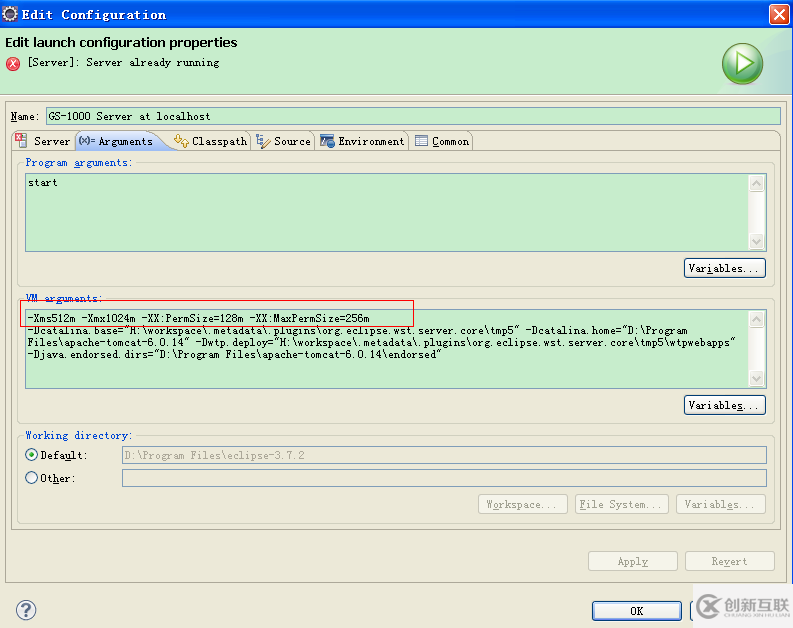
Task: Click Variables button under VM arguments
Action: click(x=725, y=405)
